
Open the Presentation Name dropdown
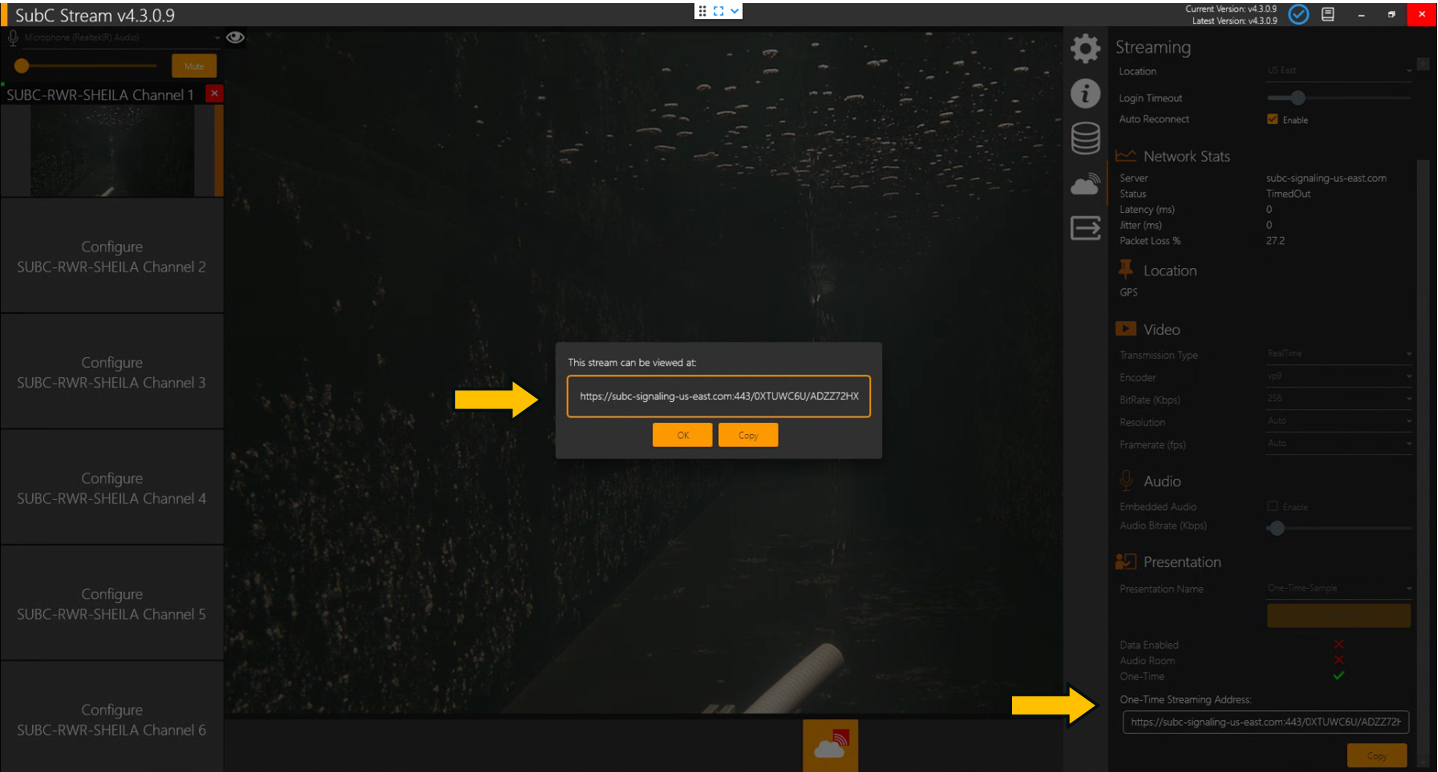pos(1338,588)
